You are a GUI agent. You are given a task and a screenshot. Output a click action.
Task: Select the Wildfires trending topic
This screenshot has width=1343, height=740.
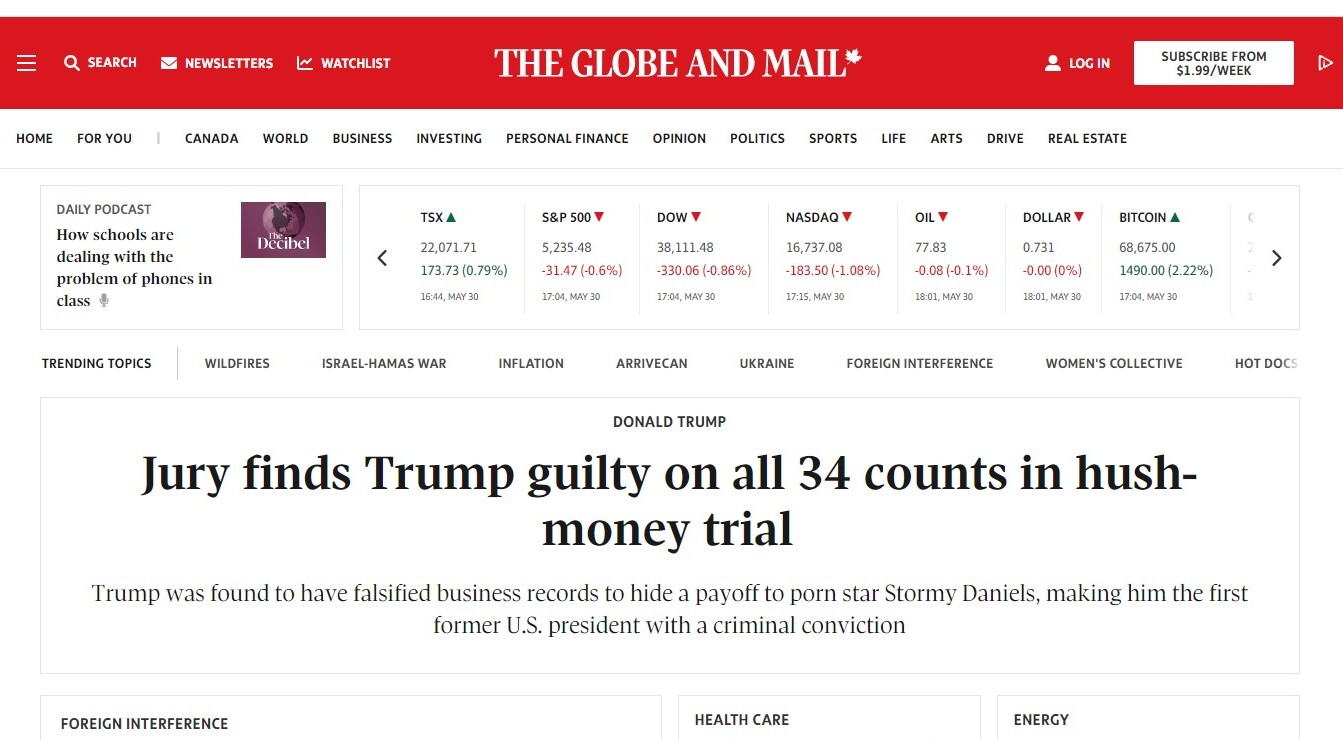(x=237, y=364)
